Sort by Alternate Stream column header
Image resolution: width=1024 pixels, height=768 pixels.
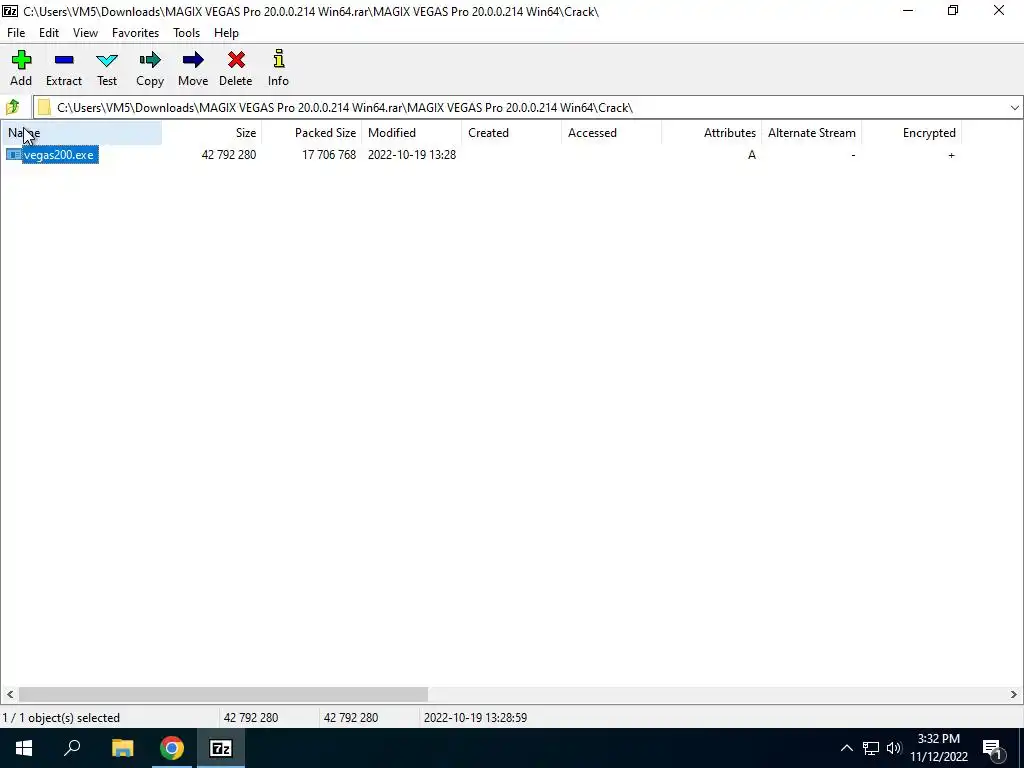811,133
